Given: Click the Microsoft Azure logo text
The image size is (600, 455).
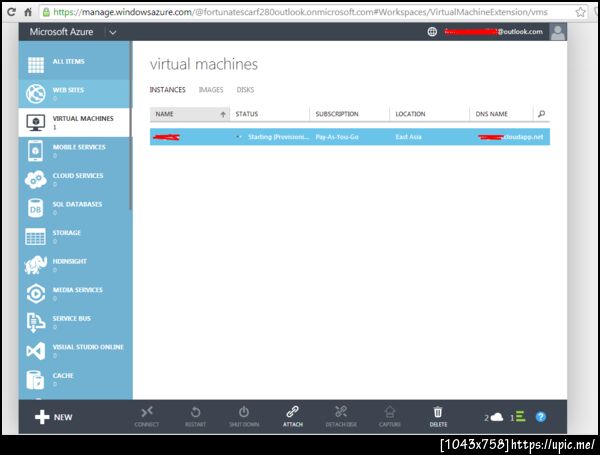Looking at the screenshot, I should 61,32.
